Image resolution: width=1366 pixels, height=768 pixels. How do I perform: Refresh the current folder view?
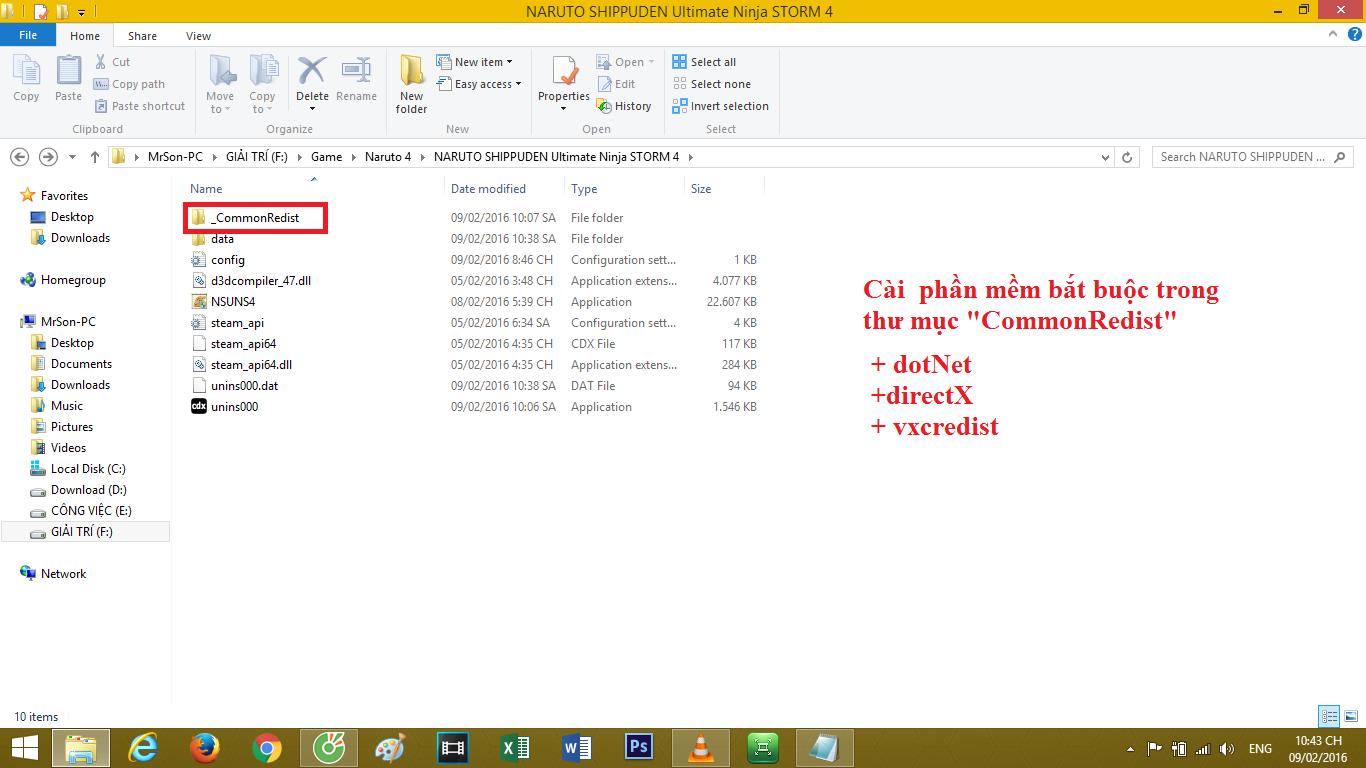coord(1128,157)
